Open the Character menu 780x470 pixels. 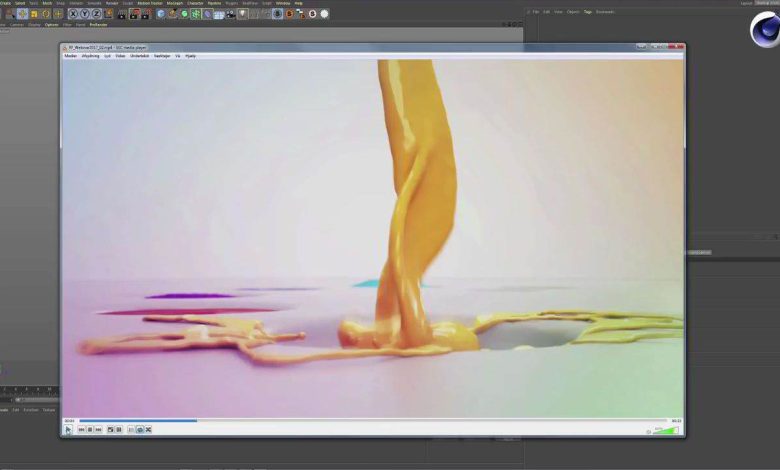tap(195, 3)
